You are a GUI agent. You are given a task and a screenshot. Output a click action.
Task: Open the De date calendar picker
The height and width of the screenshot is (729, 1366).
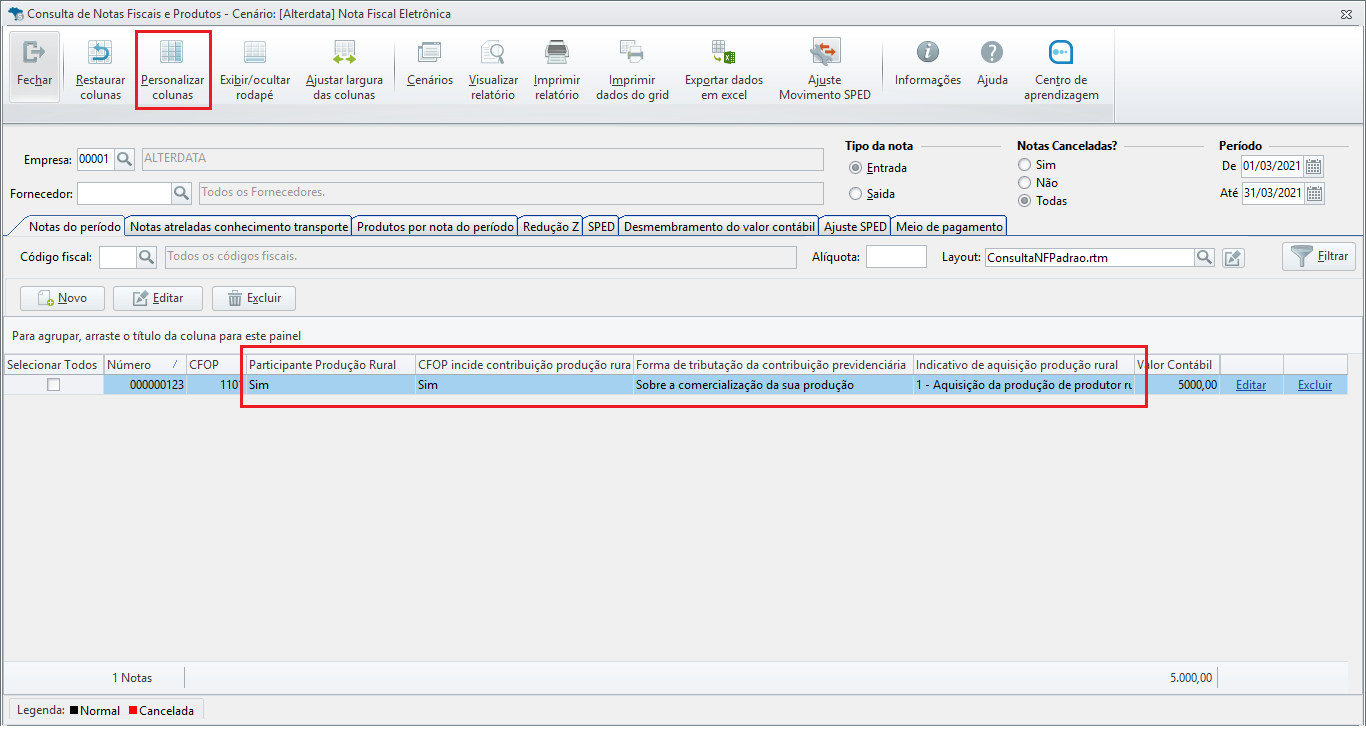click(1314, 166)
